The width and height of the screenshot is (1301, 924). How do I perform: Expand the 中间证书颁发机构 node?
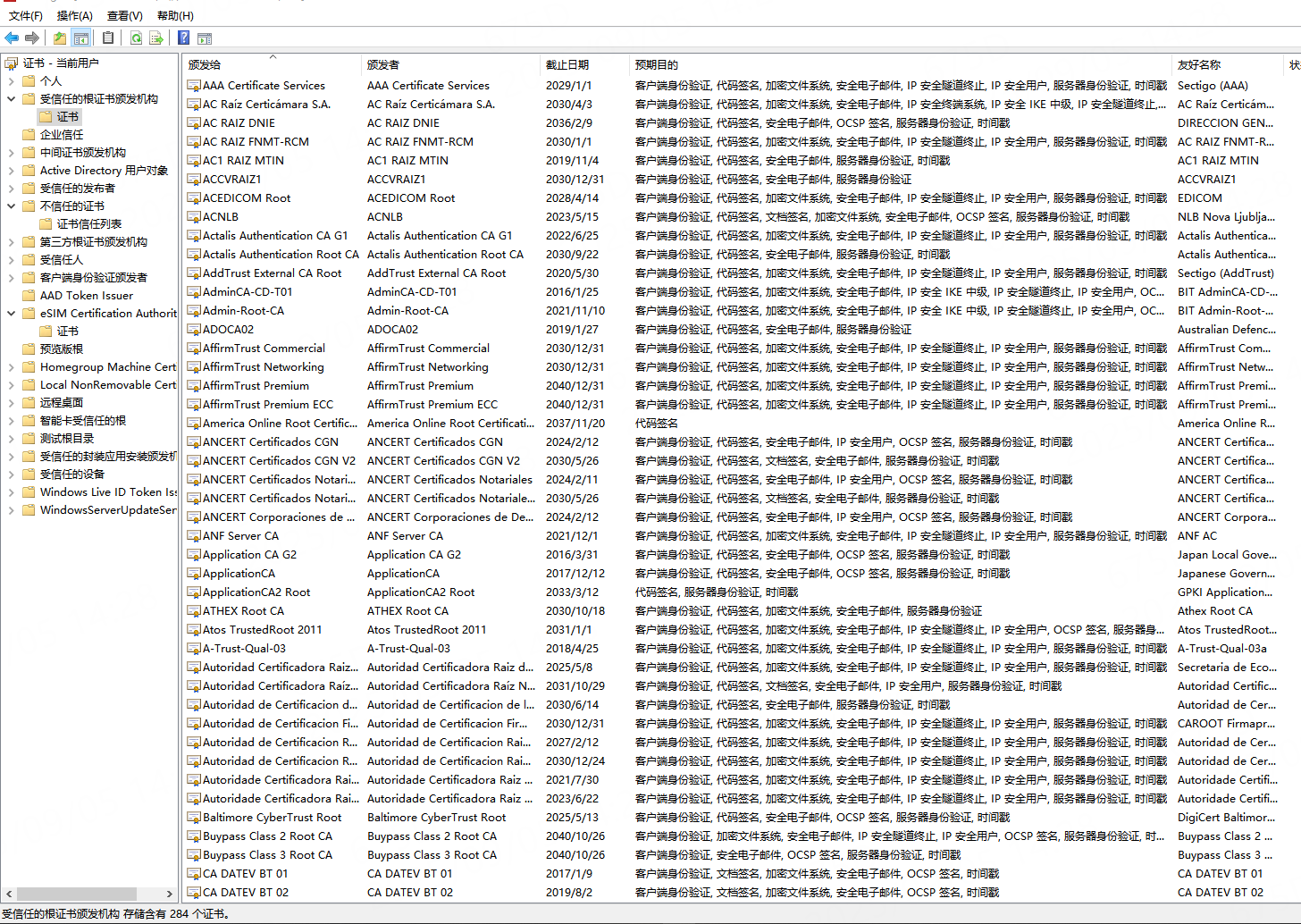pos(12,152)
